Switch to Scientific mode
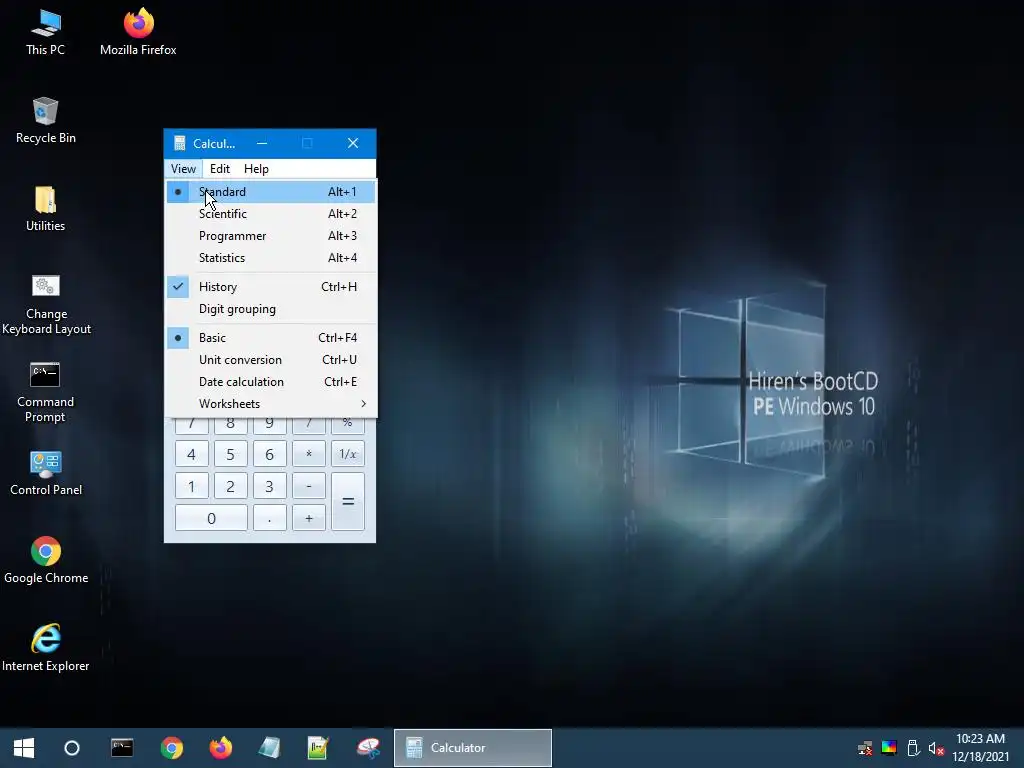1024x768 pixels. click(x=270, y=214)
